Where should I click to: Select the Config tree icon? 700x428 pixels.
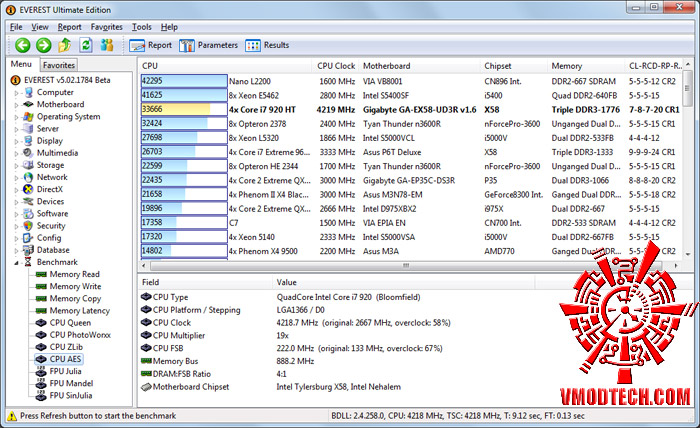click(x=29, y=238)
